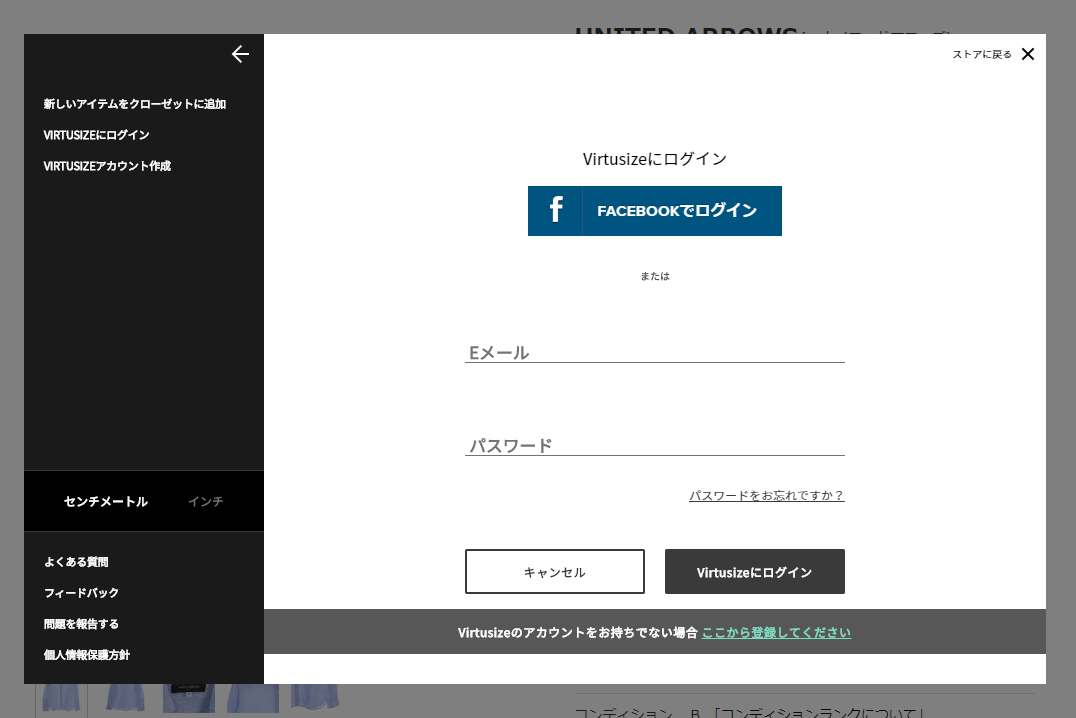
Task: Click the Facebook f logo icon
Action: [x=556, y=209]
